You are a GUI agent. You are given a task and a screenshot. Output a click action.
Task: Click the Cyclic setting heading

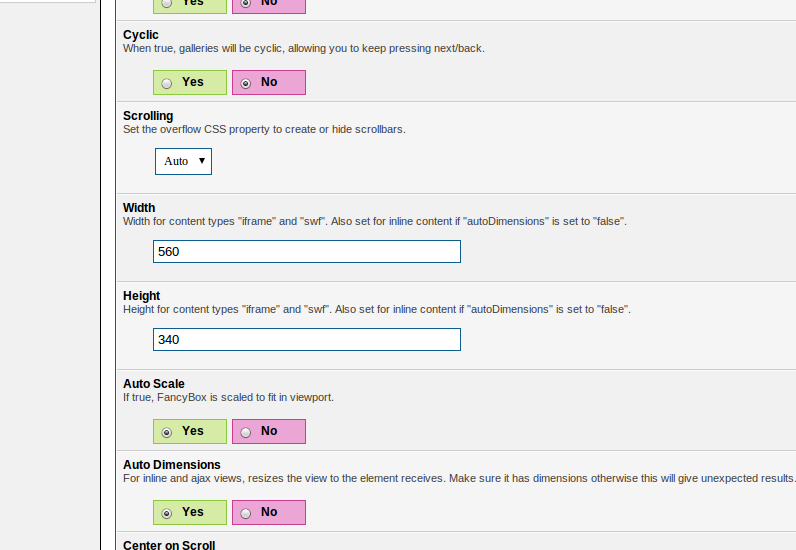[x=141, y=35]
